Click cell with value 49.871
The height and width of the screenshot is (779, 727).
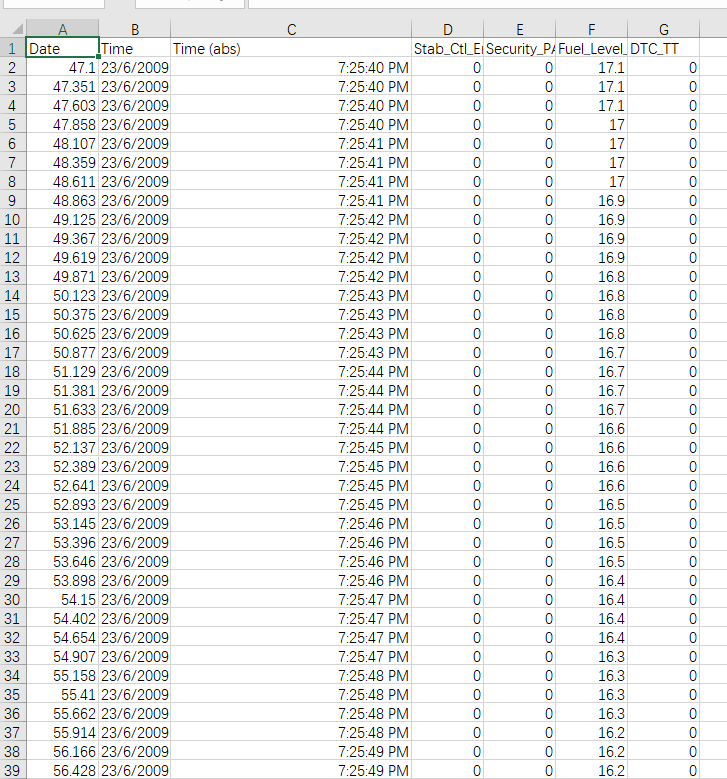pos(62,276)
